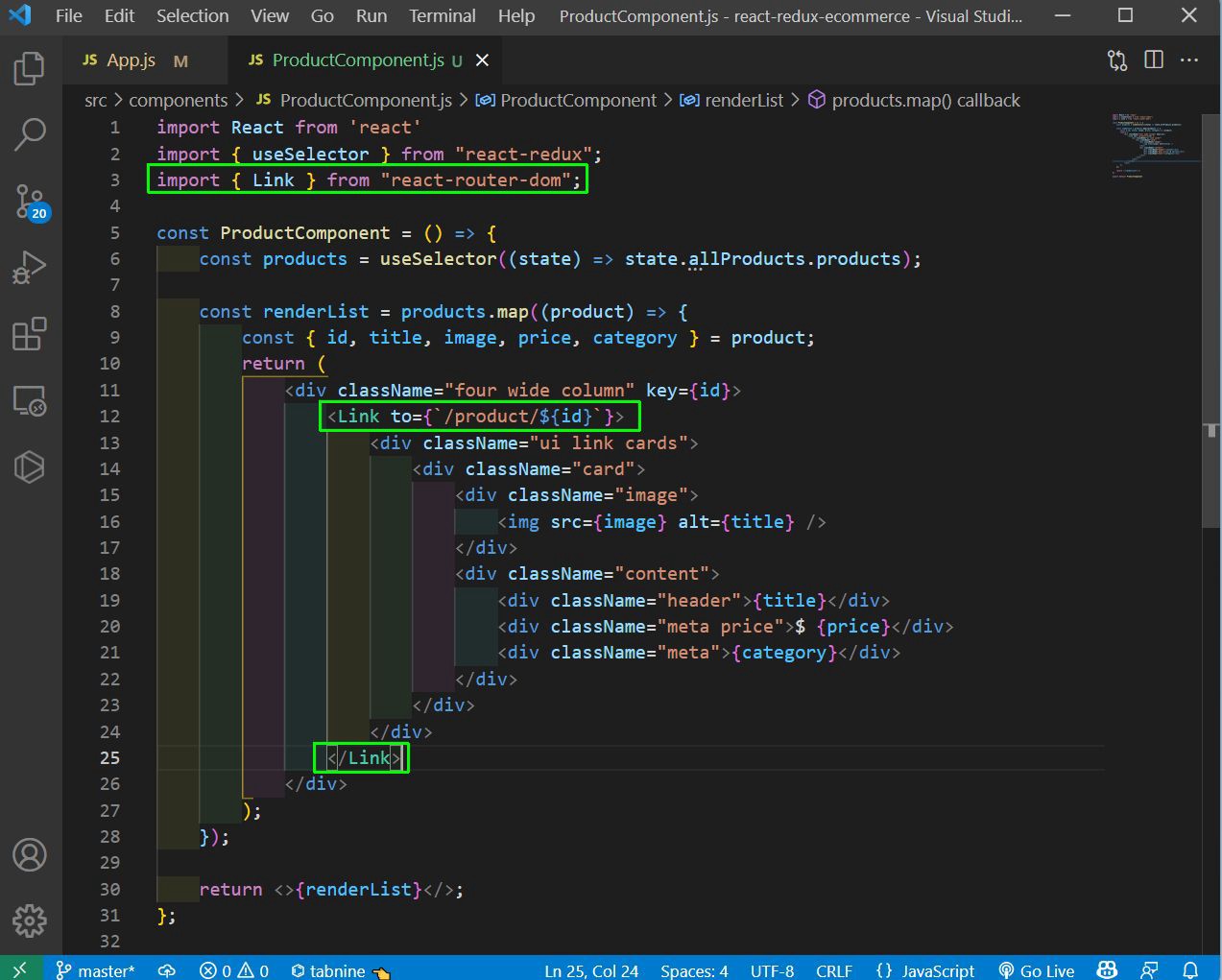Click the vertical editor scrollbar
The image size is (1222, 980).
point(1211,322)
